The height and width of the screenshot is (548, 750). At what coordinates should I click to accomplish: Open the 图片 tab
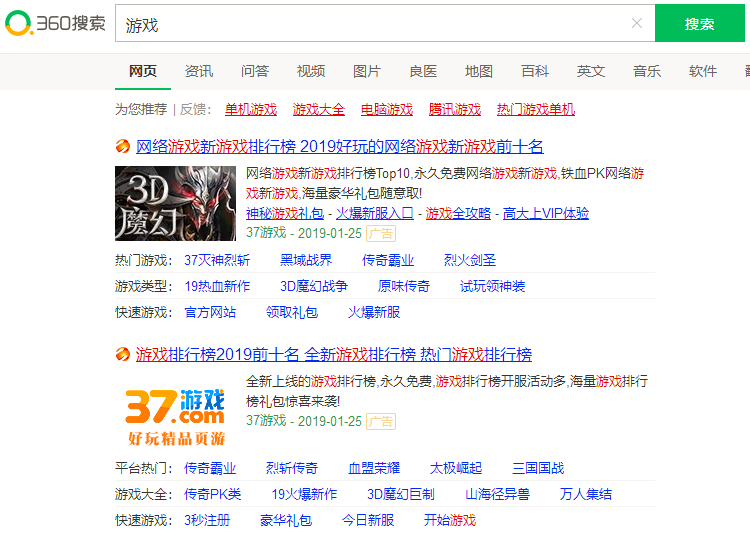[367, 71]
